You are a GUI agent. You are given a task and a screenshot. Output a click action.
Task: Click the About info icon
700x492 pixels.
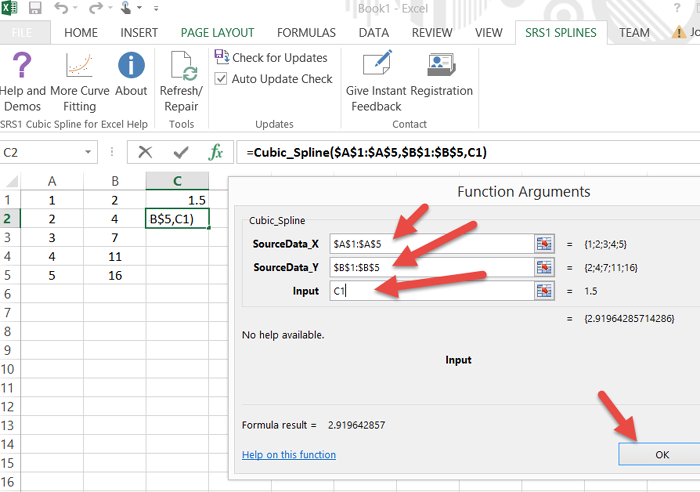(x=131, y=65)
